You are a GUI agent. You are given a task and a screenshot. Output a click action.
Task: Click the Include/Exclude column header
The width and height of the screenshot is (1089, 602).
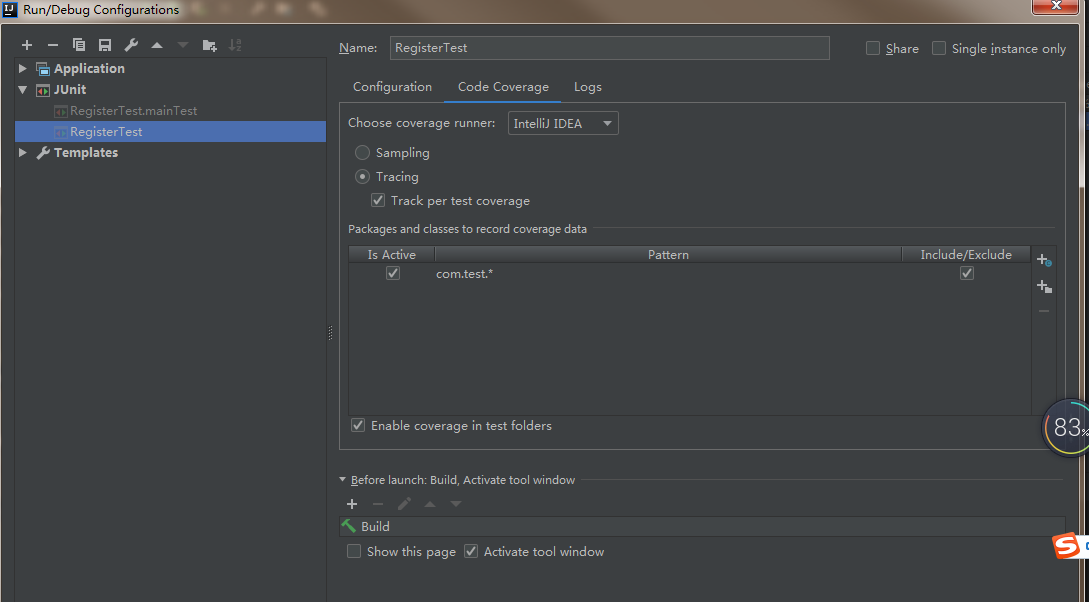966,255
